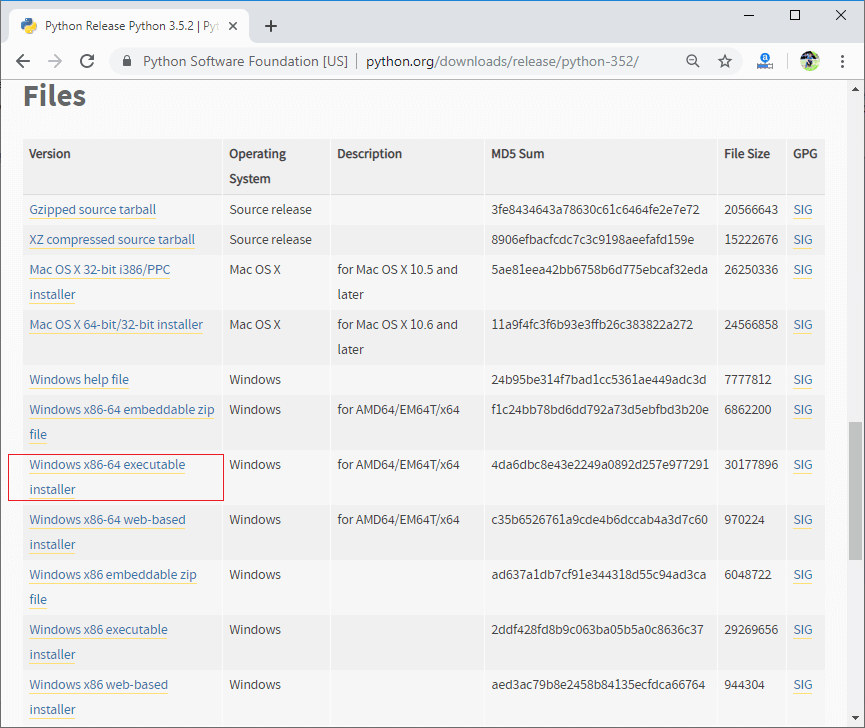Click MD5 2ddf428fd8b9c063ba05b5a0c8636c37
Screen dimensions: 865x728
click(x=597, y=629)
